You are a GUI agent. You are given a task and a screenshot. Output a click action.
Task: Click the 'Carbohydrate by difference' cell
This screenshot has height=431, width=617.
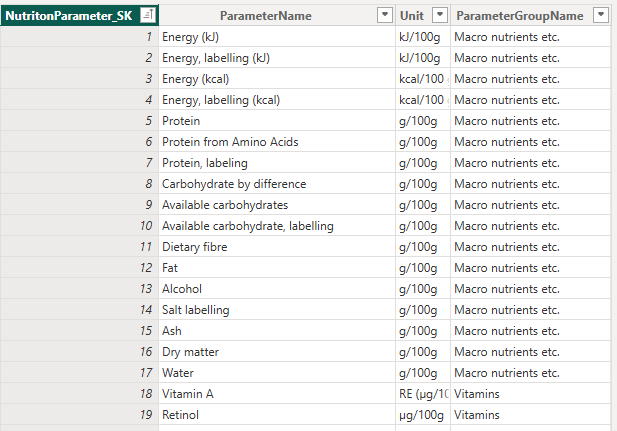tap(277, 184)
